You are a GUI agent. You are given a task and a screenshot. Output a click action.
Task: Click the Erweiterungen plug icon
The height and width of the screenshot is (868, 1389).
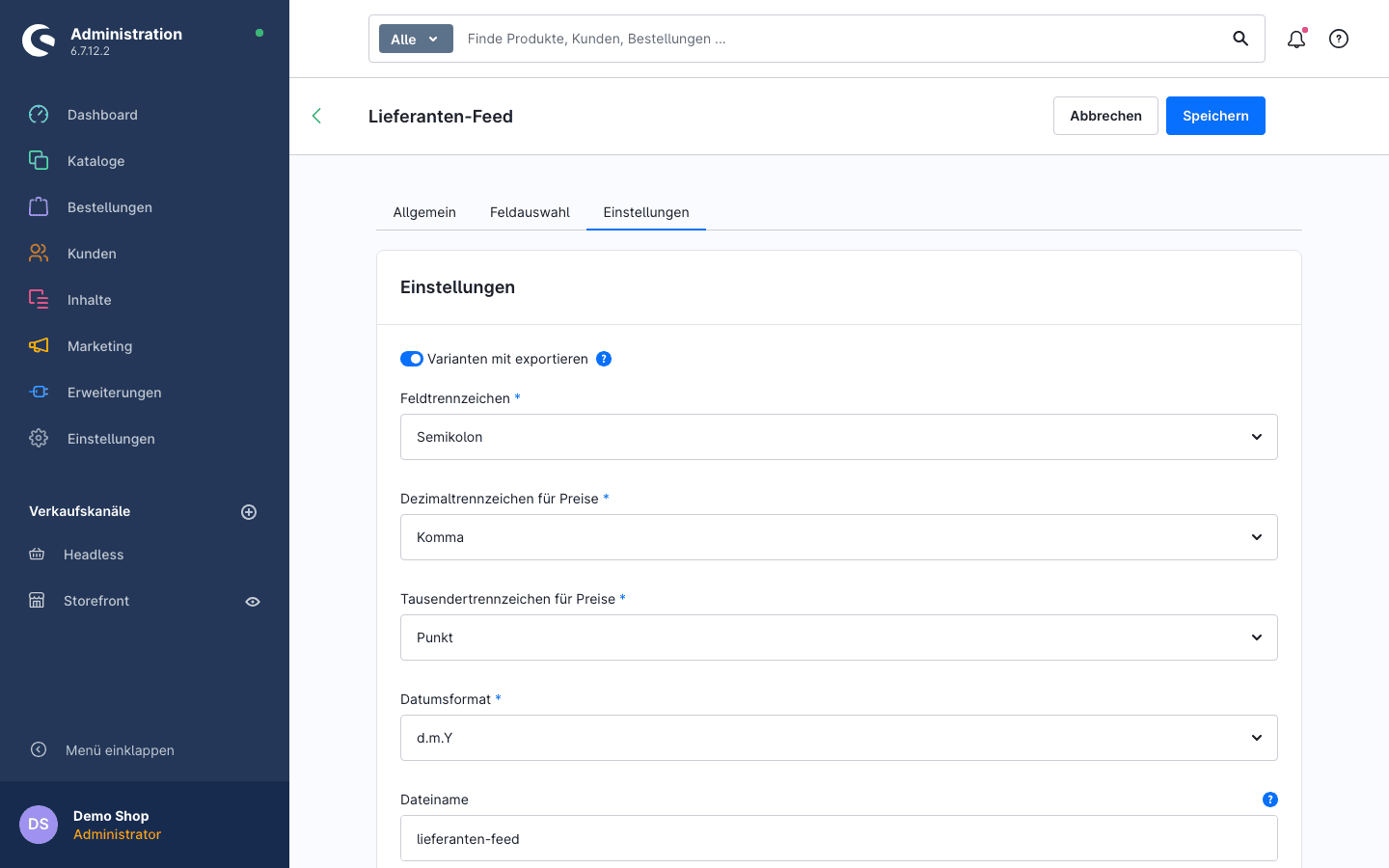(x=39, y=393)
